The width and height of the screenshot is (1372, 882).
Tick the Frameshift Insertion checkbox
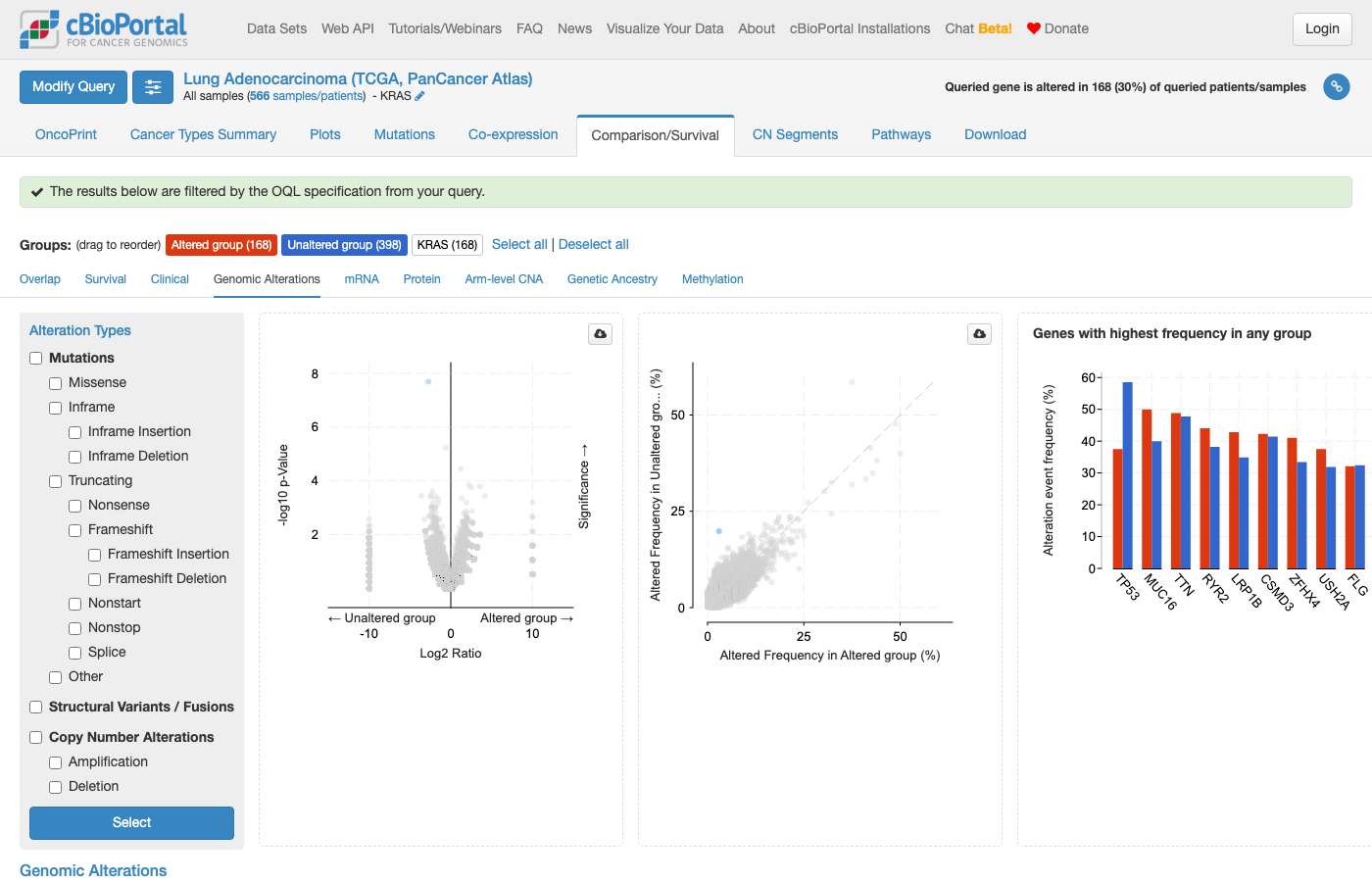point(95,555)
